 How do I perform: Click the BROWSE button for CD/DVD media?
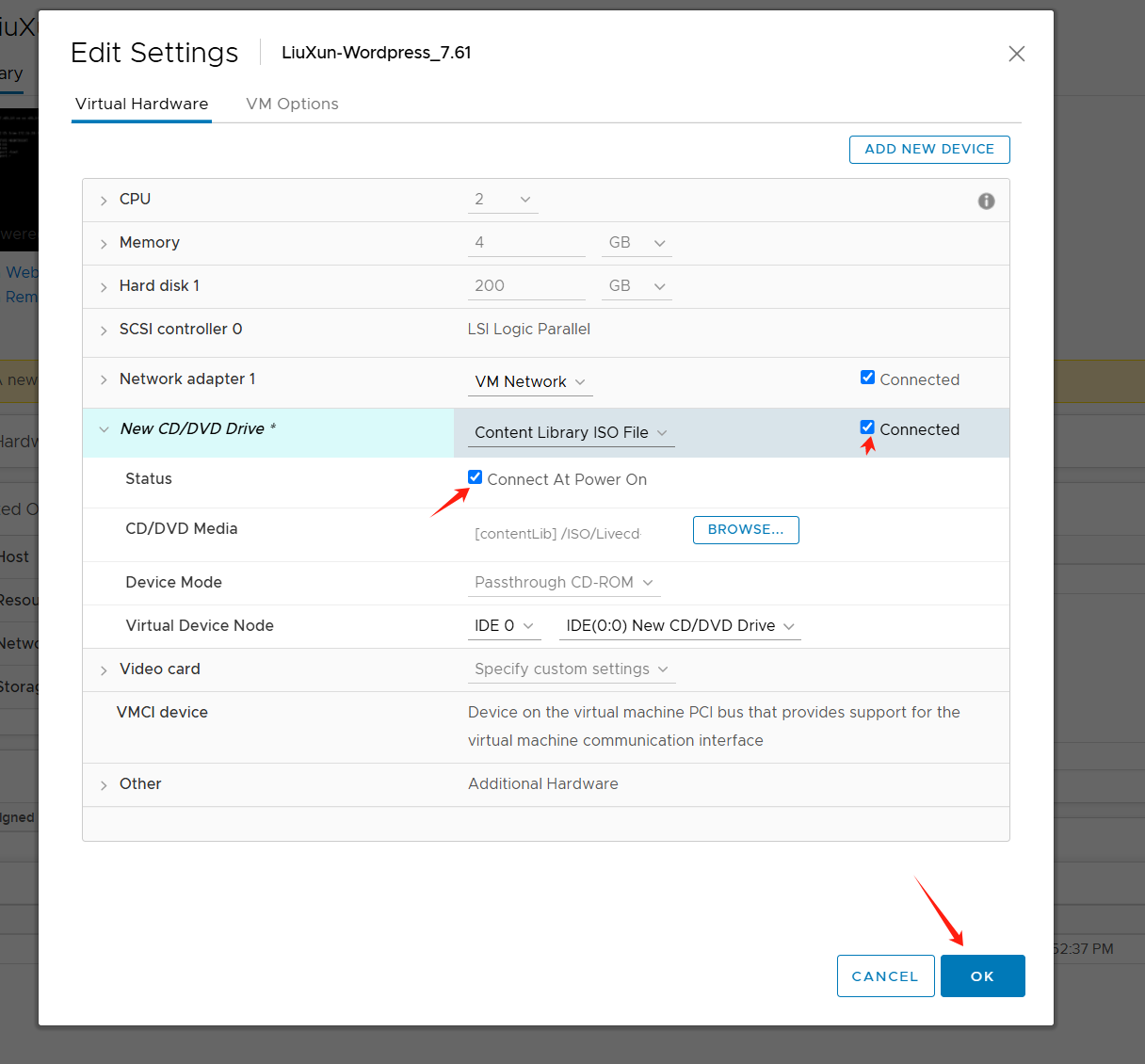746,530
